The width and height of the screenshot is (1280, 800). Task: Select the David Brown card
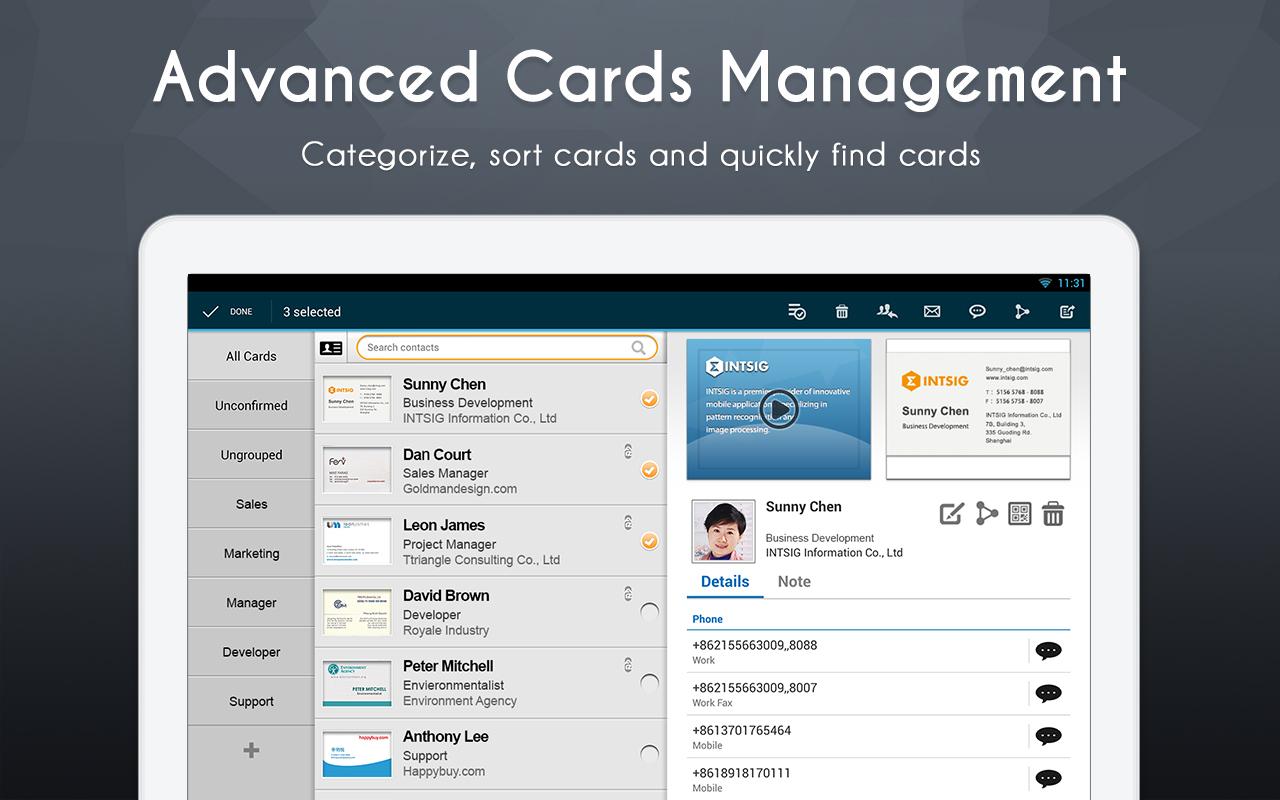pos(649,612)
